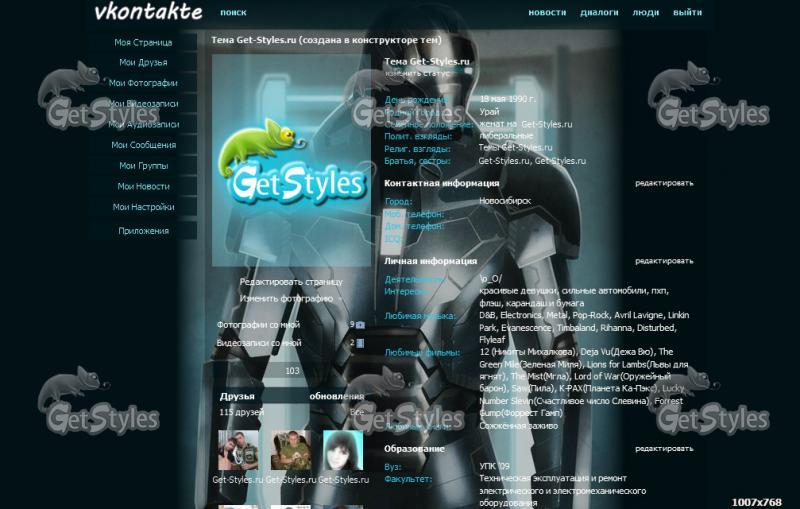Click редактировать next to Образование
This screenshot has height=509, width=800.
664,448
